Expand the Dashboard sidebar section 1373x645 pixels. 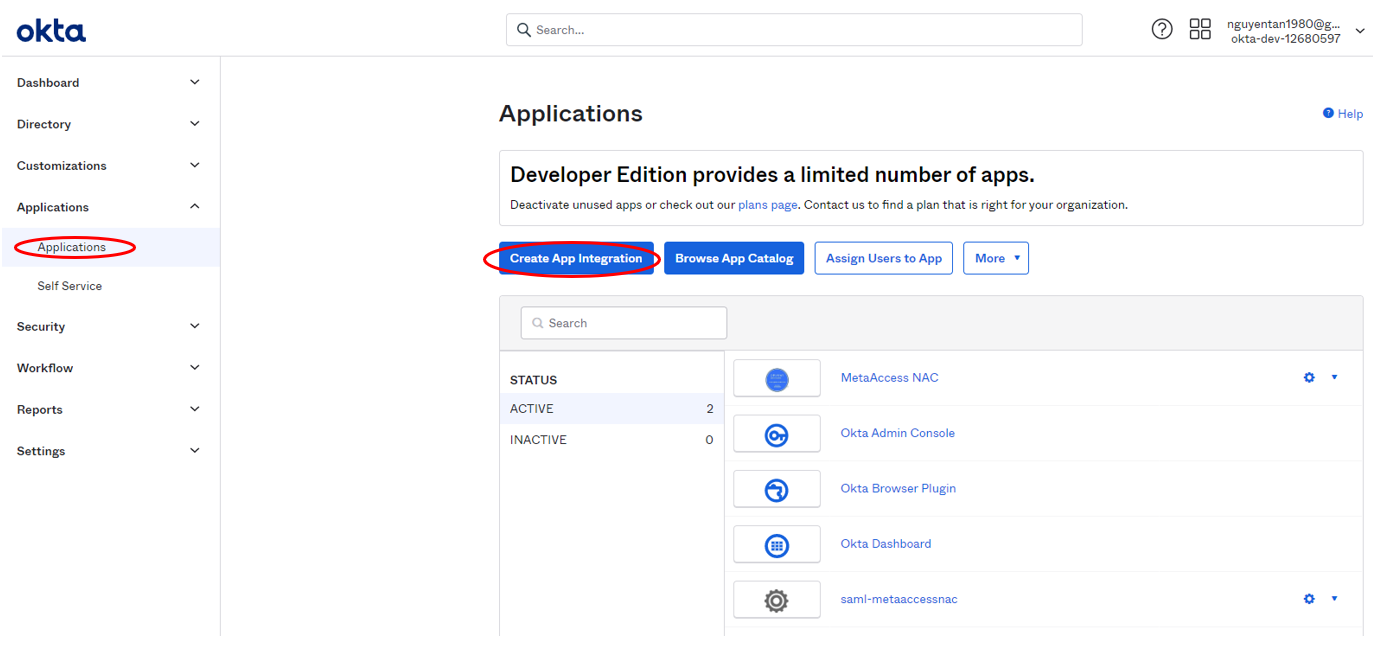[195, 82]
